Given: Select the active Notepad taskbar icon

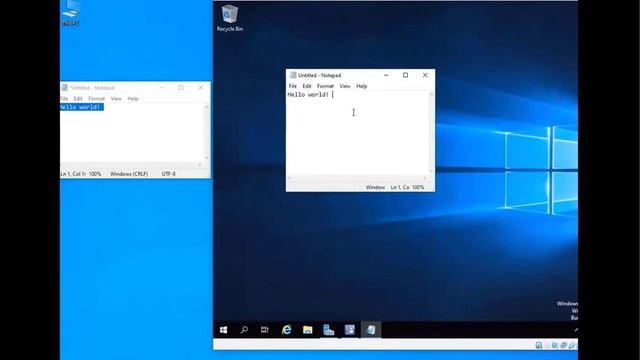Looking at the screenshot, I should (371, 330).
